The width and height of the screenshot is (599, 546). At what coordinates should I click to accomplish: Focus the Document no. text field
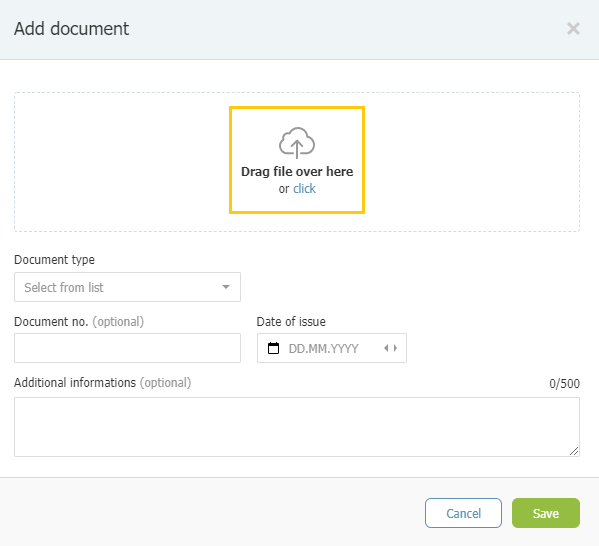coord(127,348)
